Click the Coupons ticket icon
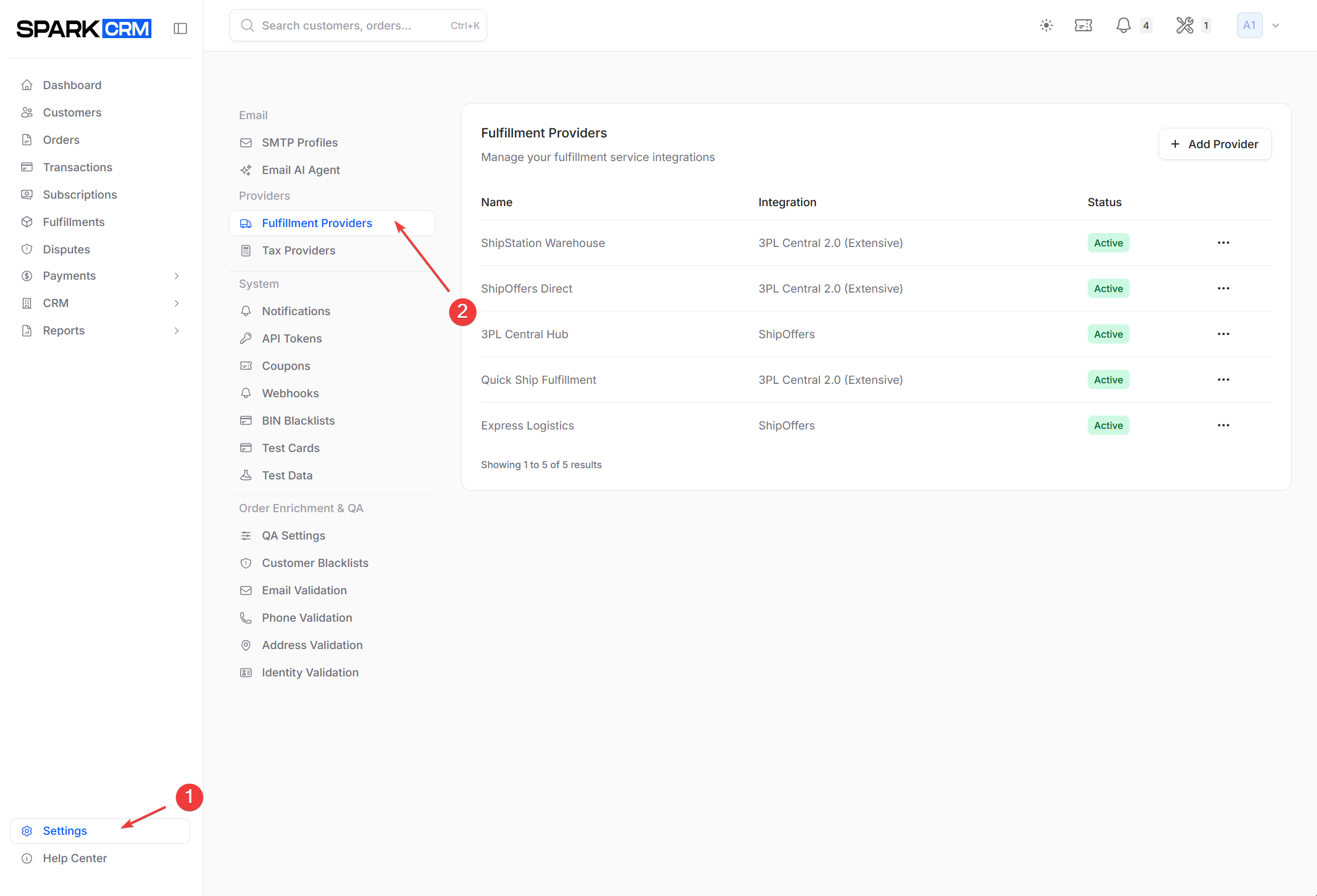The image size is (1317, 896). point(246,366)
